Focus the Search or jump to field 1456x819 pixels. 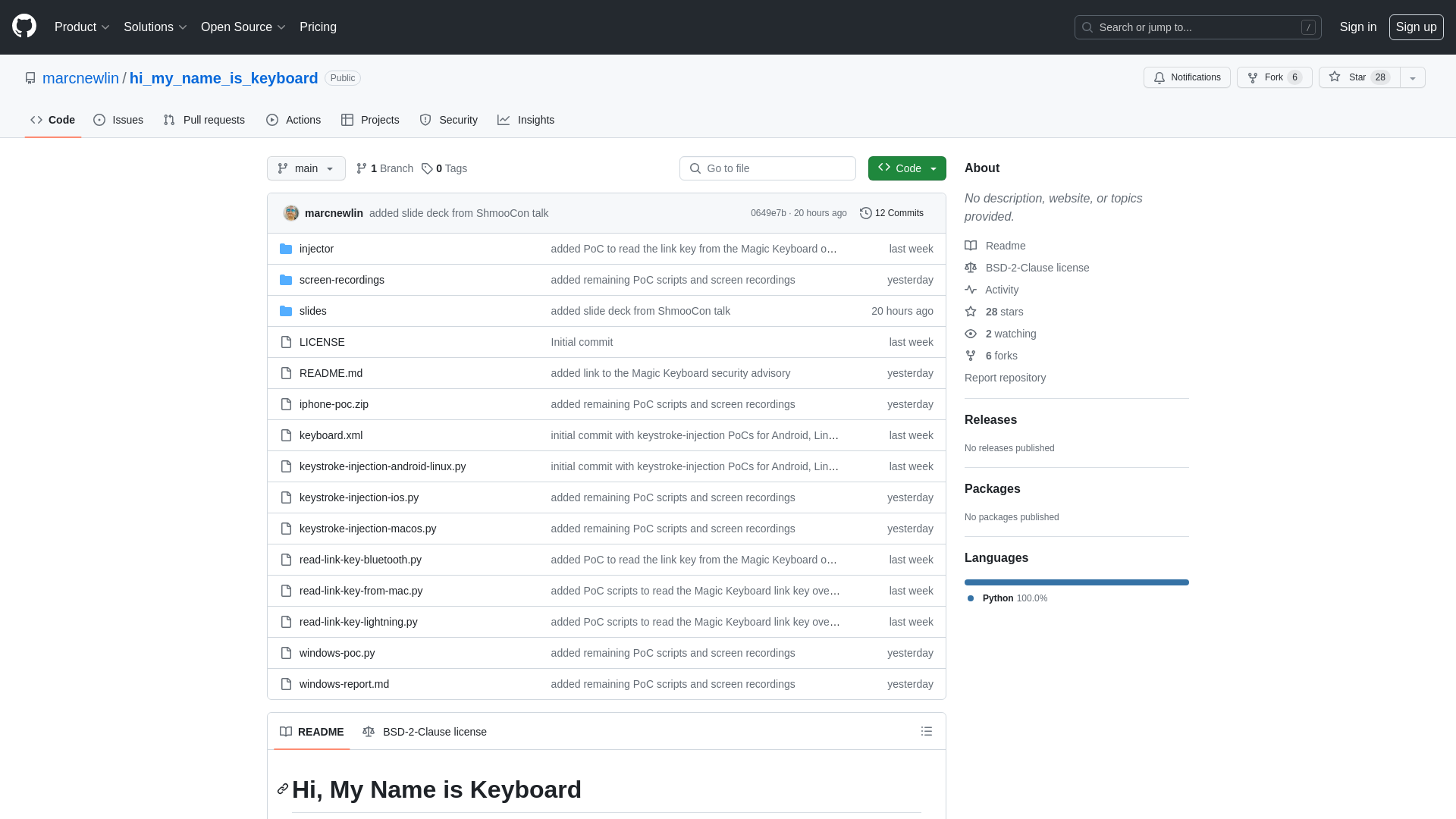pos(1197,27)
